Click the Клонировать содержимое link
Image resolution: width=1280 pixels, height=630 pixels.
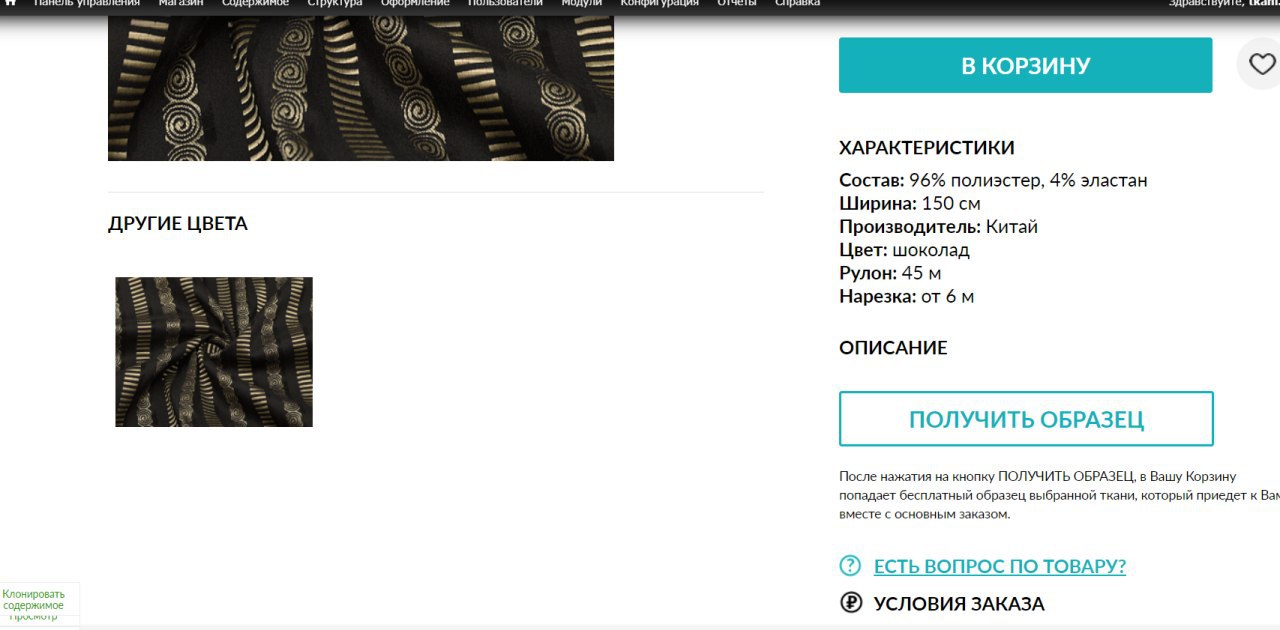(33, 600)
